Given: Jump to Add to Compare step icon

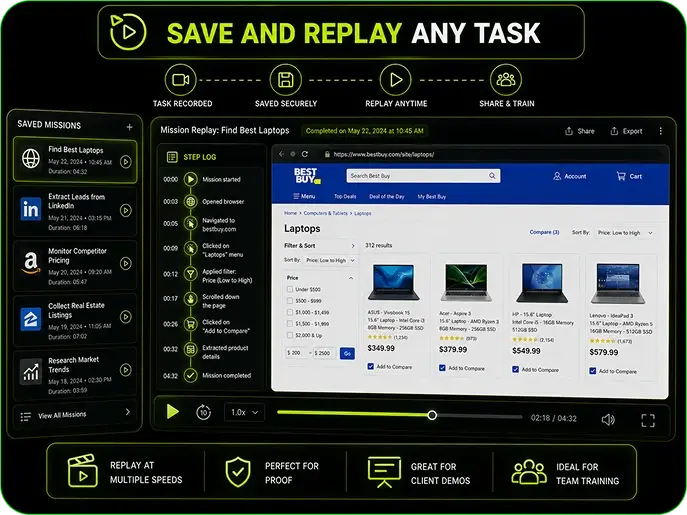Looking at the screenshot, I should pos(191,324).
